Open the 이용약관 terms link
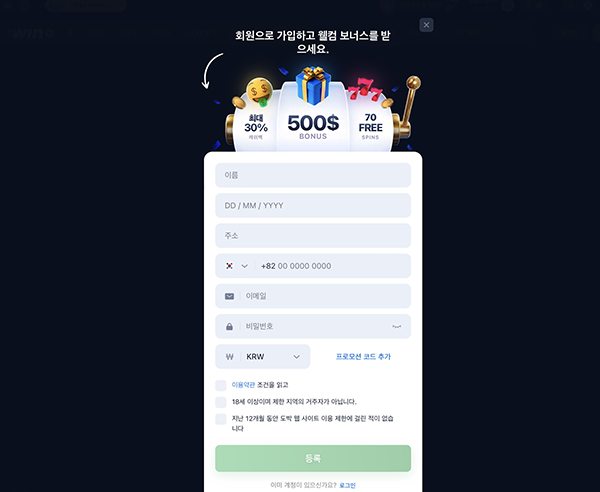 coord(243,385)
